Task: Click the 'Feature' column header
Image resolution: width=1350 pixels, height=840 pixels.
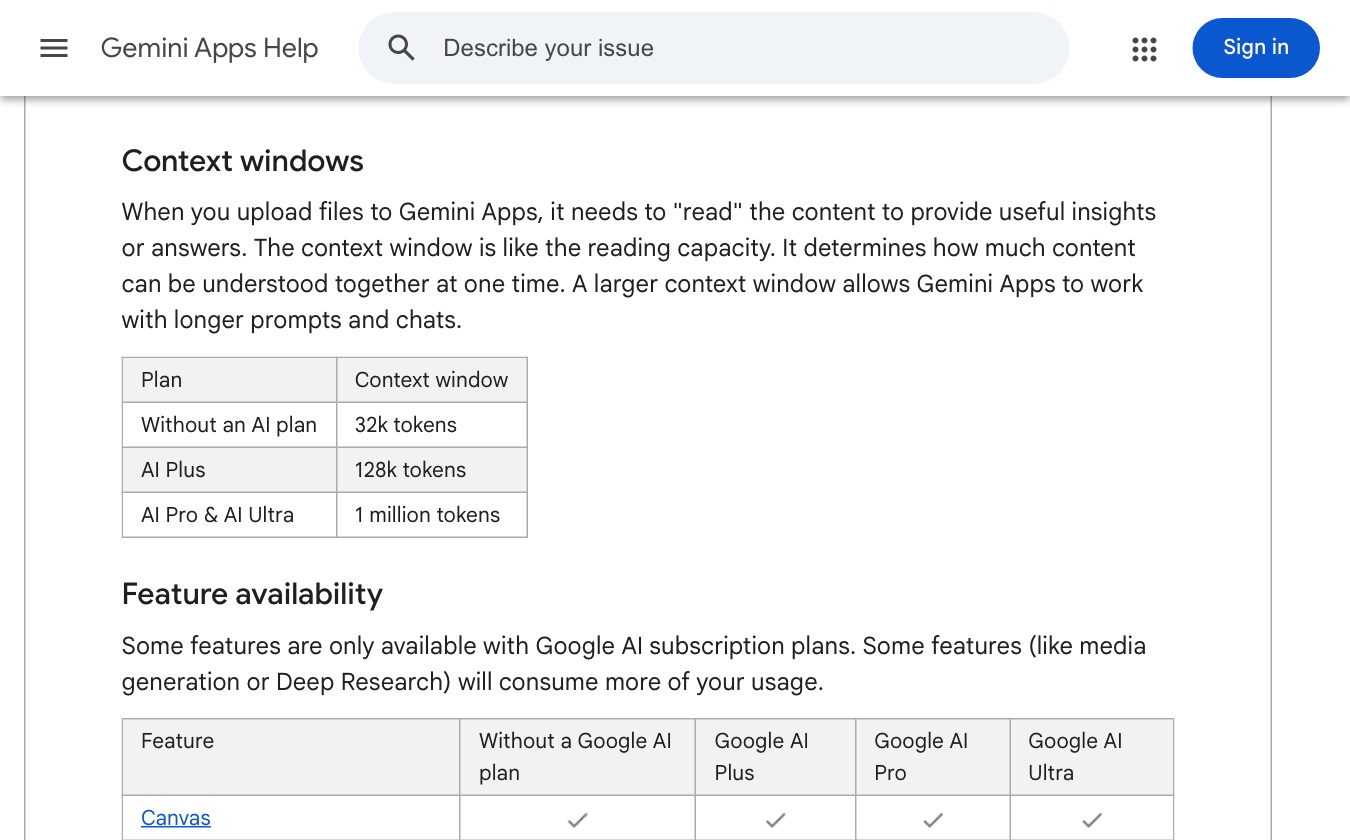Action: point(291,757)
